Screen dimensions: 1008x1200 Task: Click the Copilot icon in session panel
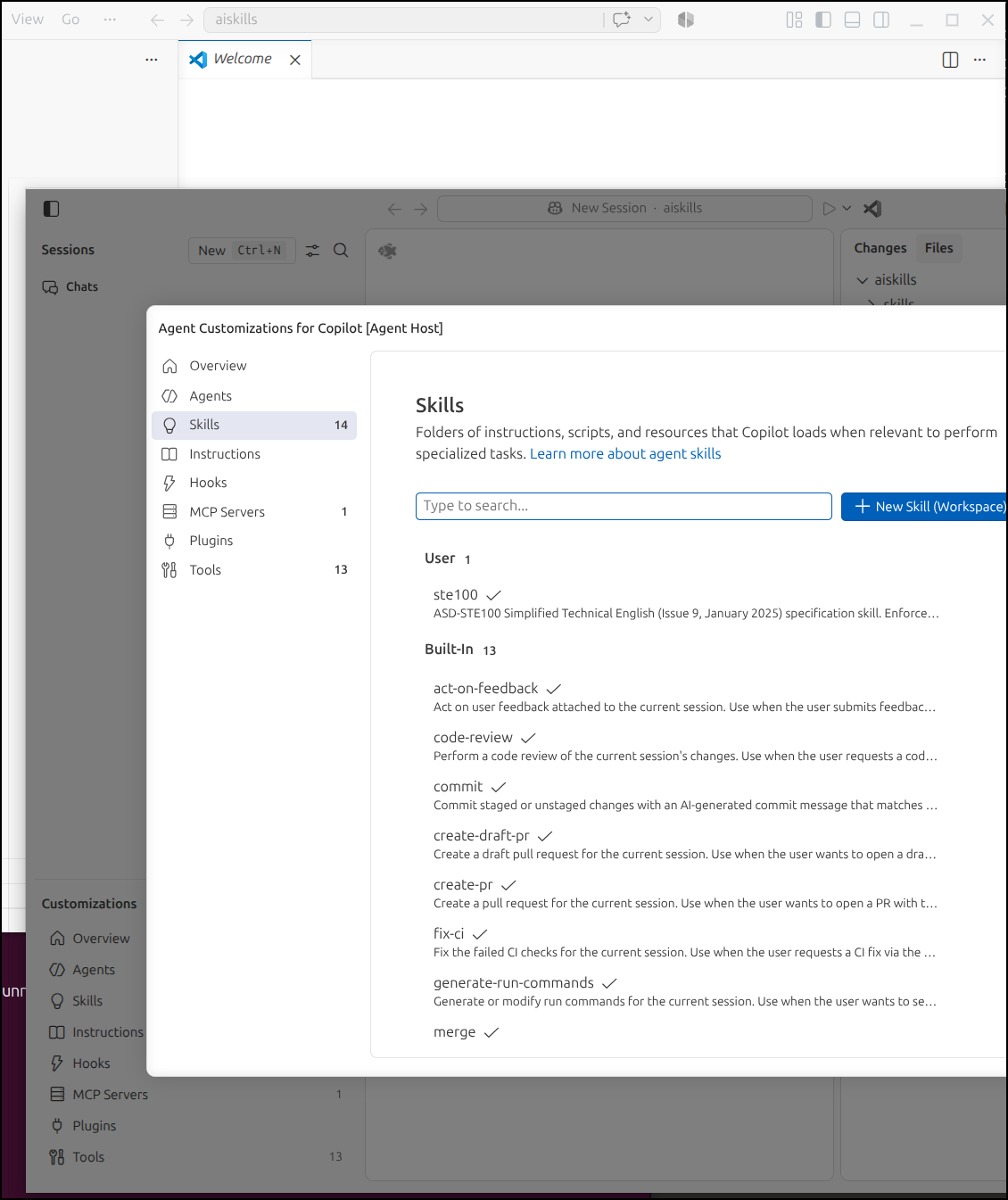pos(387,251)
